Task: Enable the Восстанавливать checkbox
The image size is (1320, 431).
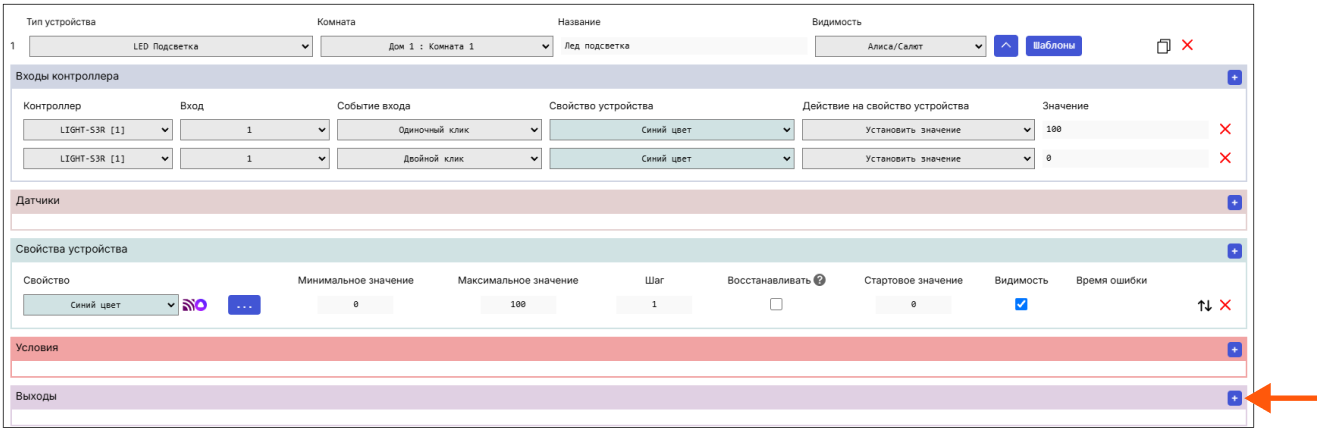Action: pos(776,305)
